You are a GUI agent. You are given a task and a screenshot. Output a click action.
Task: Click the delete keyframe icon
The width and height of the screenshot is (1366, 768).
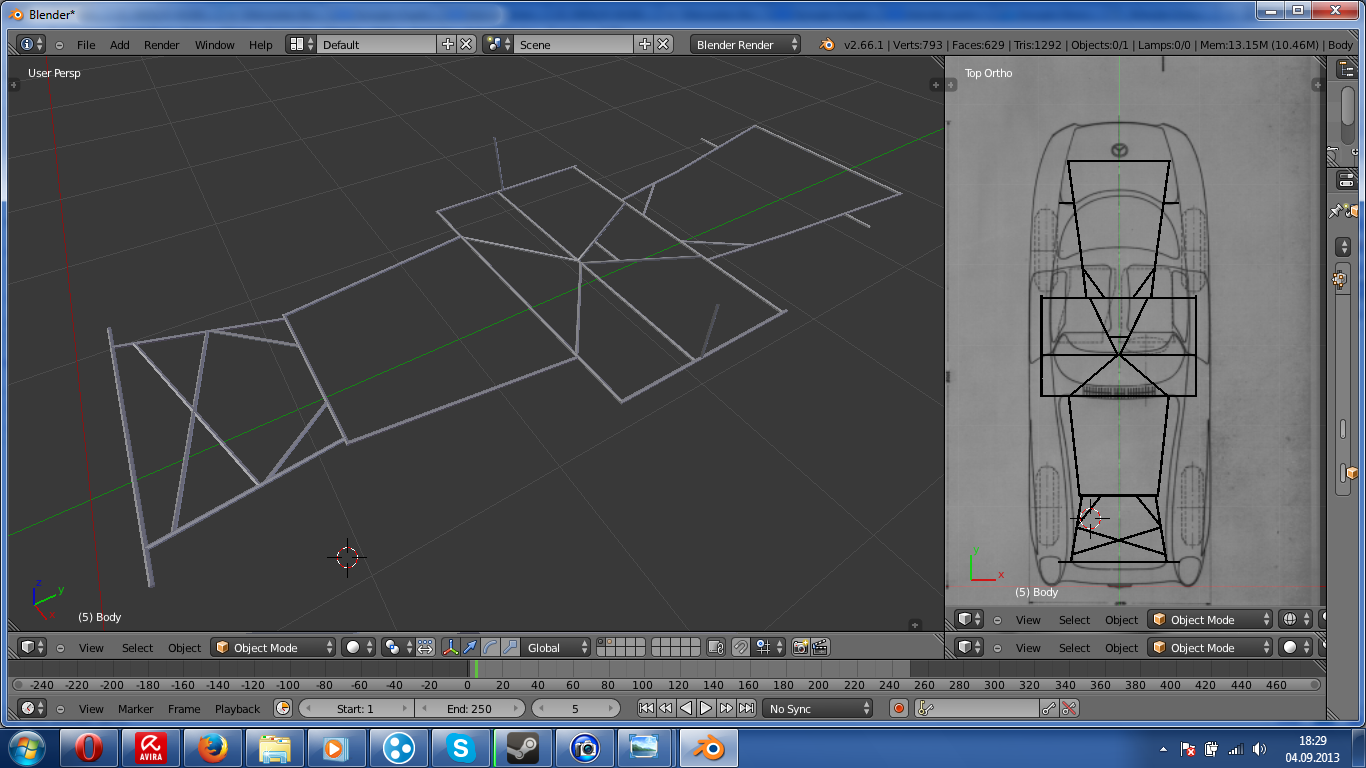point(1070,708)
